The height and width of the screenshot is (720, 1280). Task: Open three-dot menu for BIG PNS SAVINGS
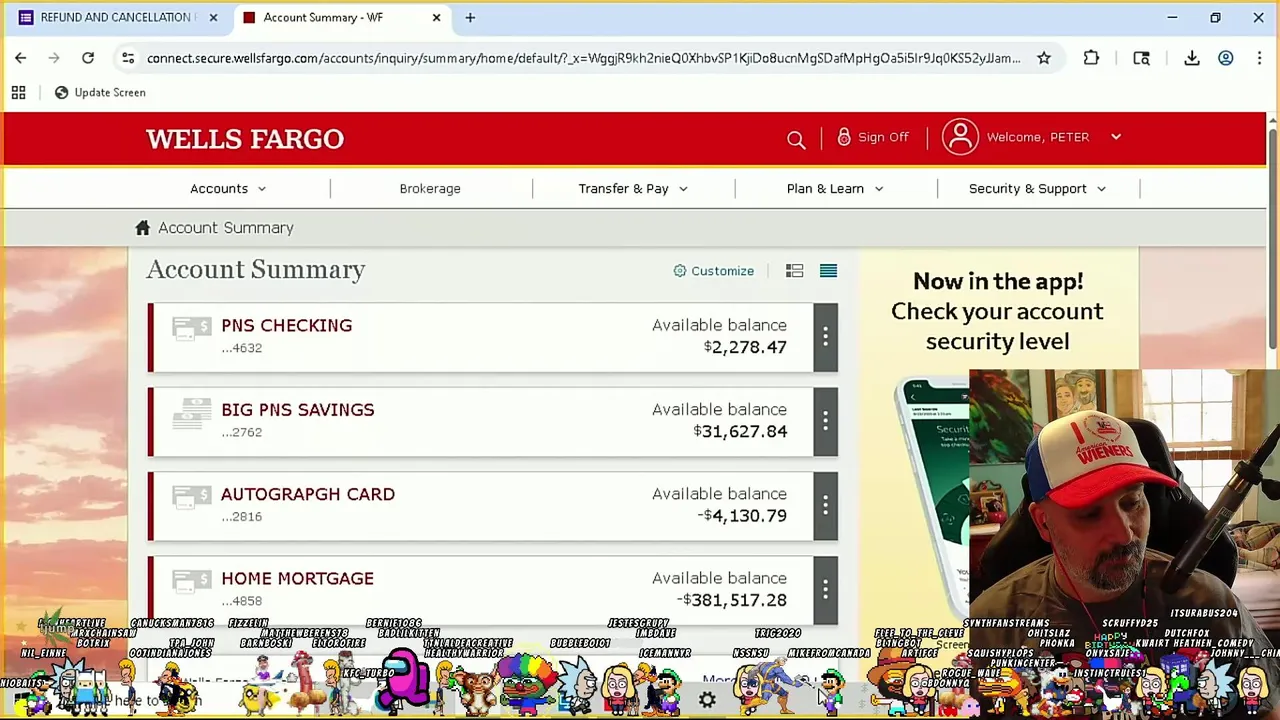(825, 421)
